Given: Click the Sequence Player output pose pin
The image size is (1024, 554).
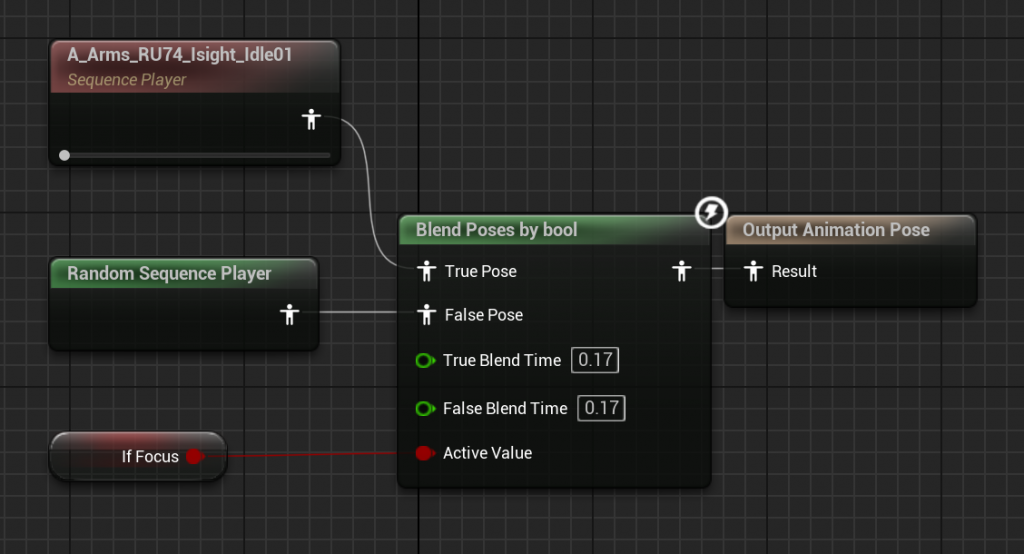Looking at the screenshot, I should (x=312, y=120).
